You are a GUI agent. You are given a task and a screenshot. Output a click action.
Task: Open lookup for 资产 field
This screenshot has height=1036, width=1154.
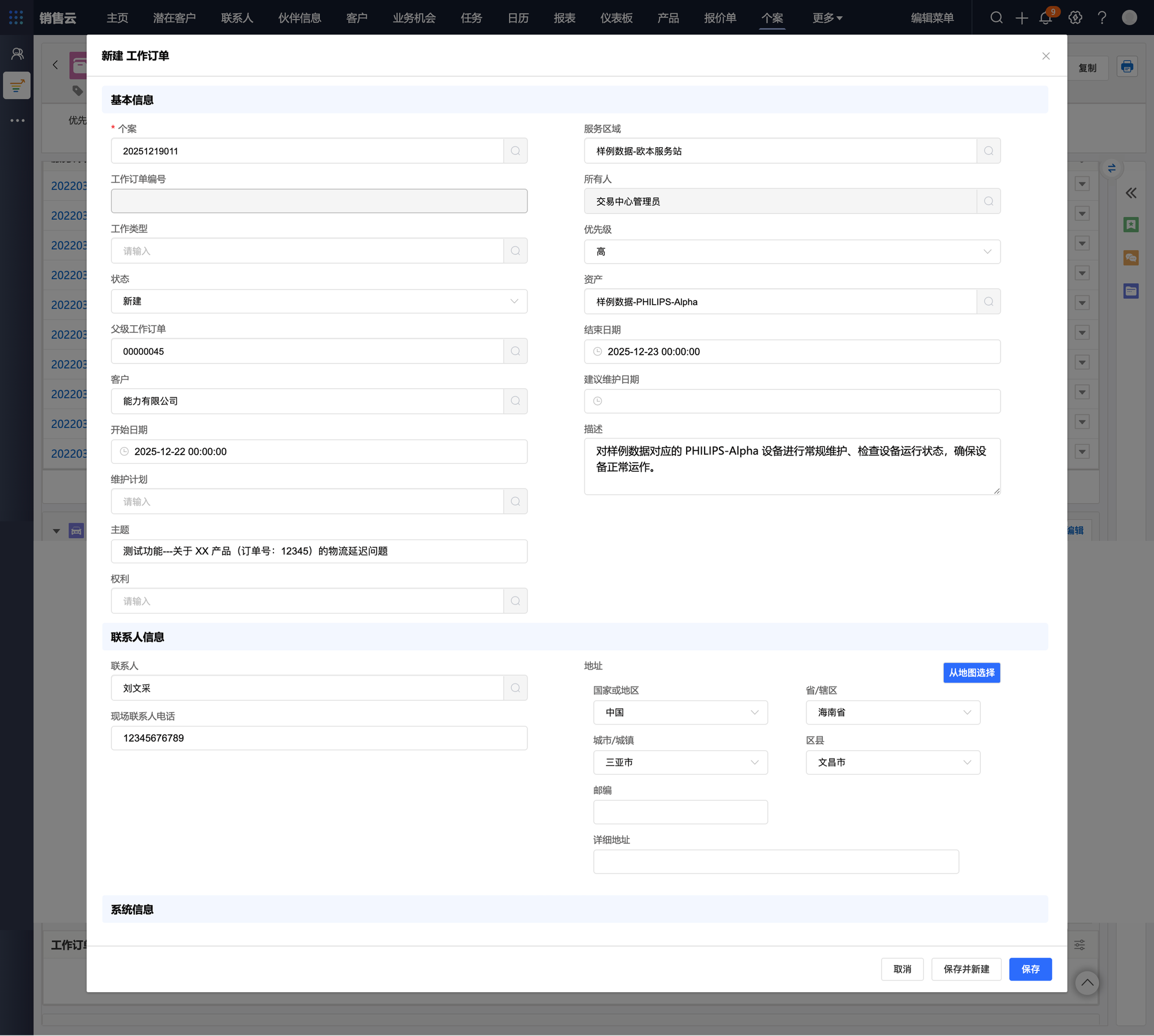[x=988, y=302]
